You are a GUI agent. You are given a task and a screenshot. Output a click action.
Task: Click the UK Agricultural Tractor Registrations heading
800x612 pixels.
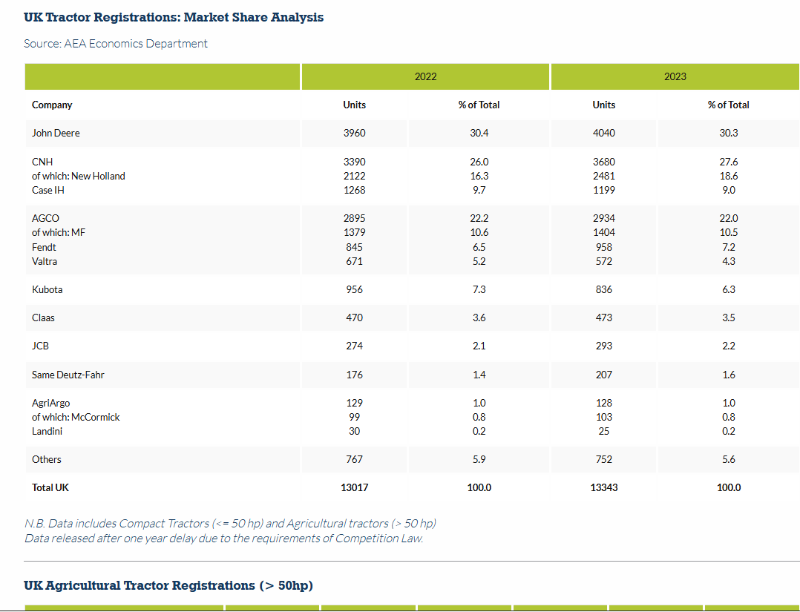click(x=168, y=585)
